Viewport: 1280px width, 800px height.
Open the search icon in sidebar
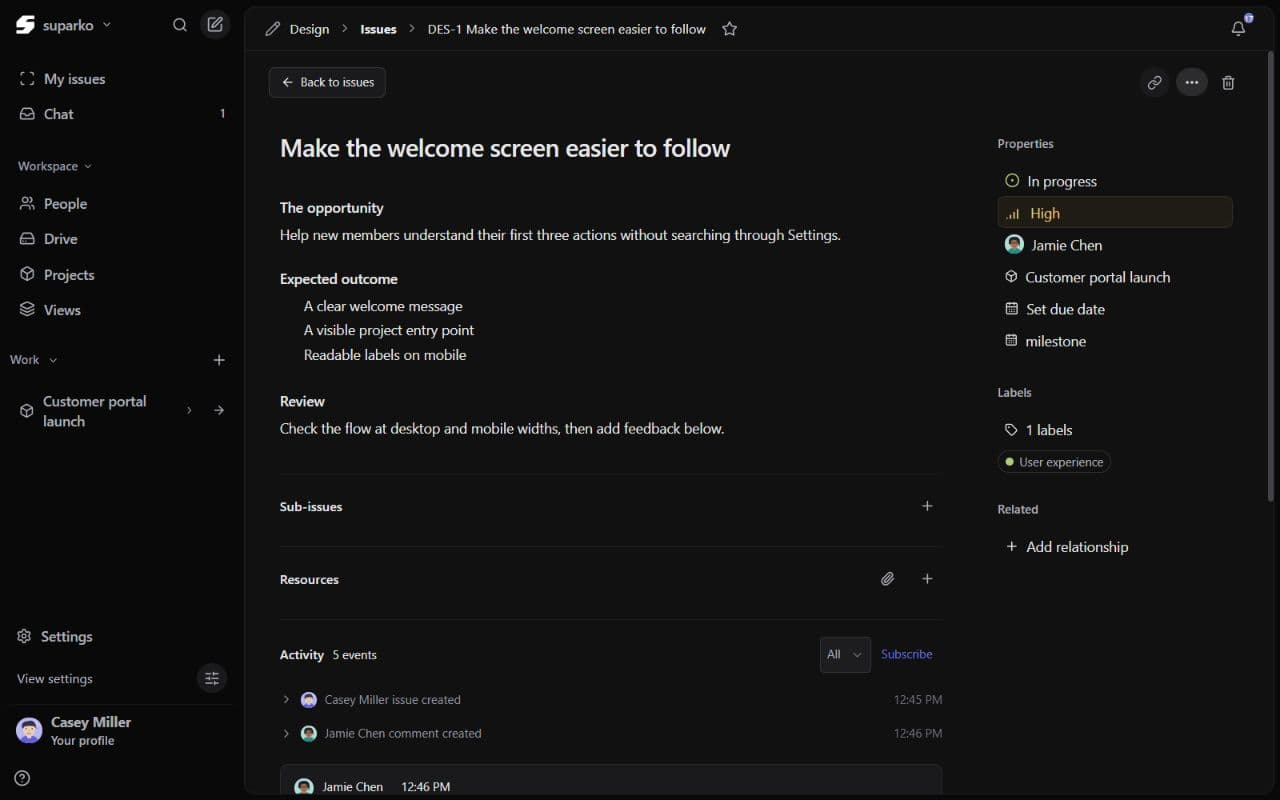[180, 25]
